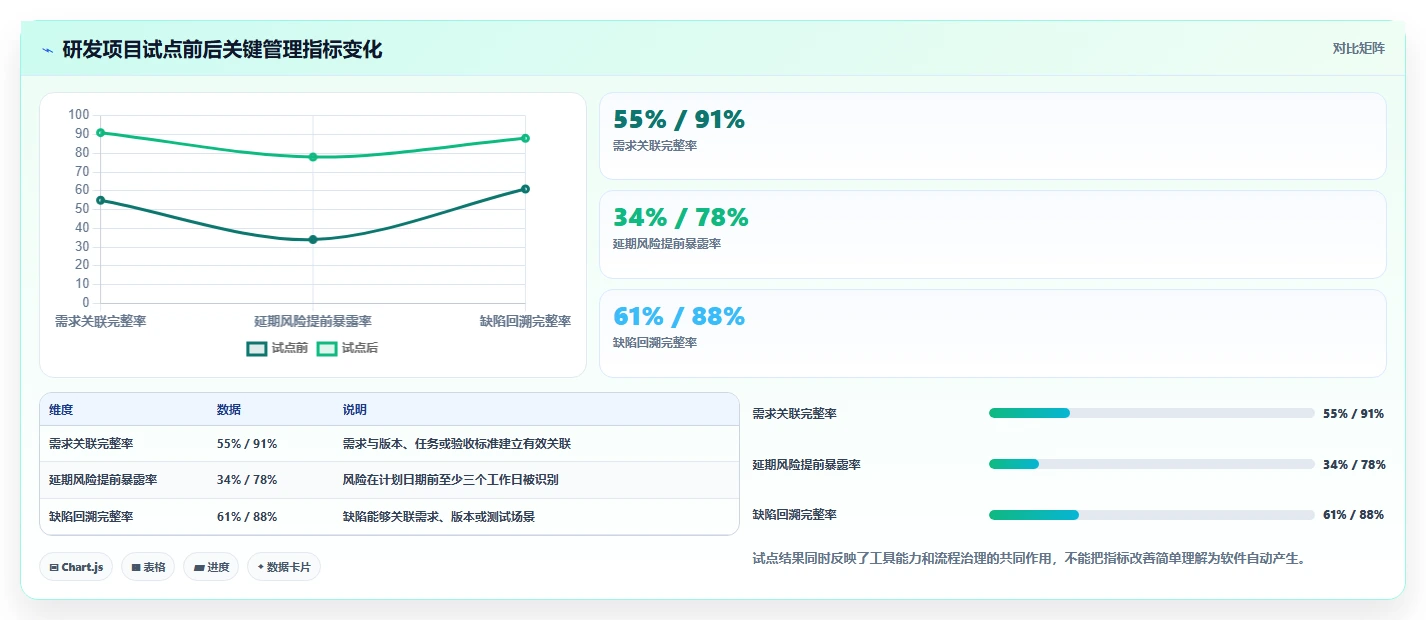The width and height of the screenshot is (1426, 620).
Task: Open the 61% / 88% data card
Action: click(992, 333)
